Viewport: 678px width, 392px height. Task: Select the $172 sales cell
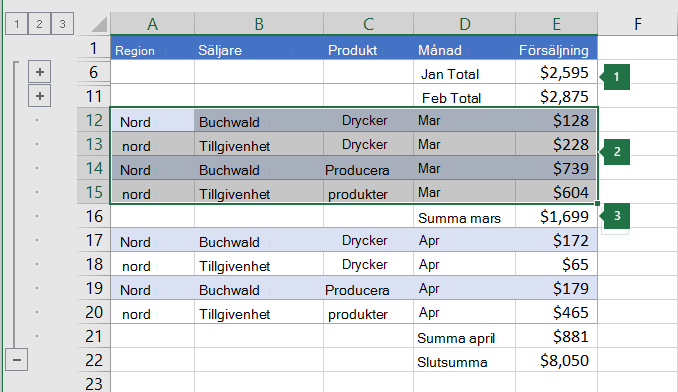556,240
